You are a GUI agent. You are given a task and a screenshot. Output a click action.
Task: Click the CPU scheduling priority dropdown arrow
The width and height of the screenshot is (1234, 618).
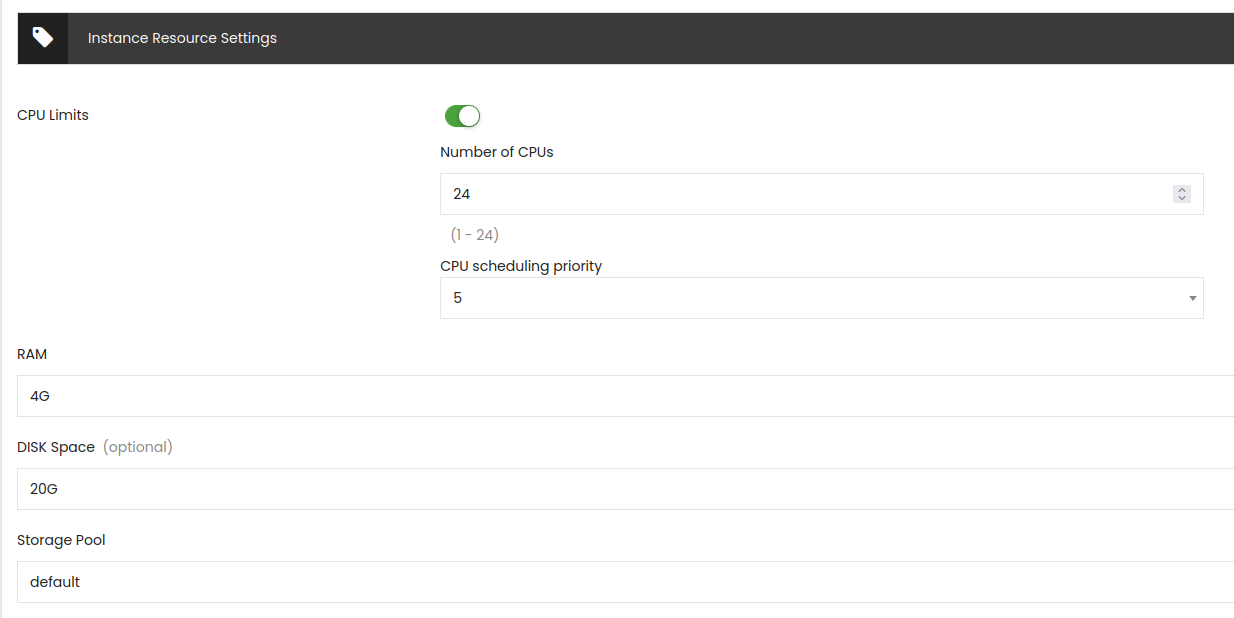coord(1192,298)
